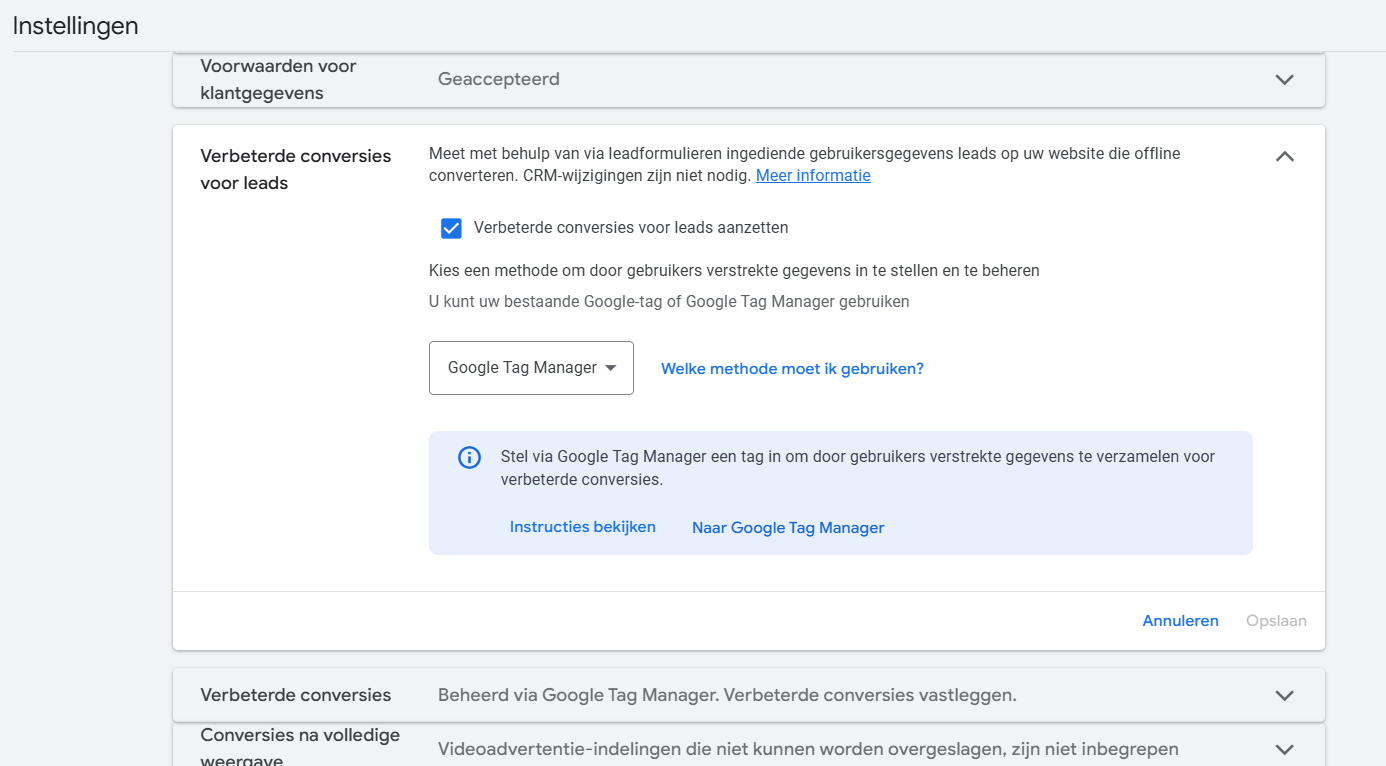Click 'Kies een methode om door gebruikers' text
This screenshot has width=1386, height=766.
click(734, 271)
